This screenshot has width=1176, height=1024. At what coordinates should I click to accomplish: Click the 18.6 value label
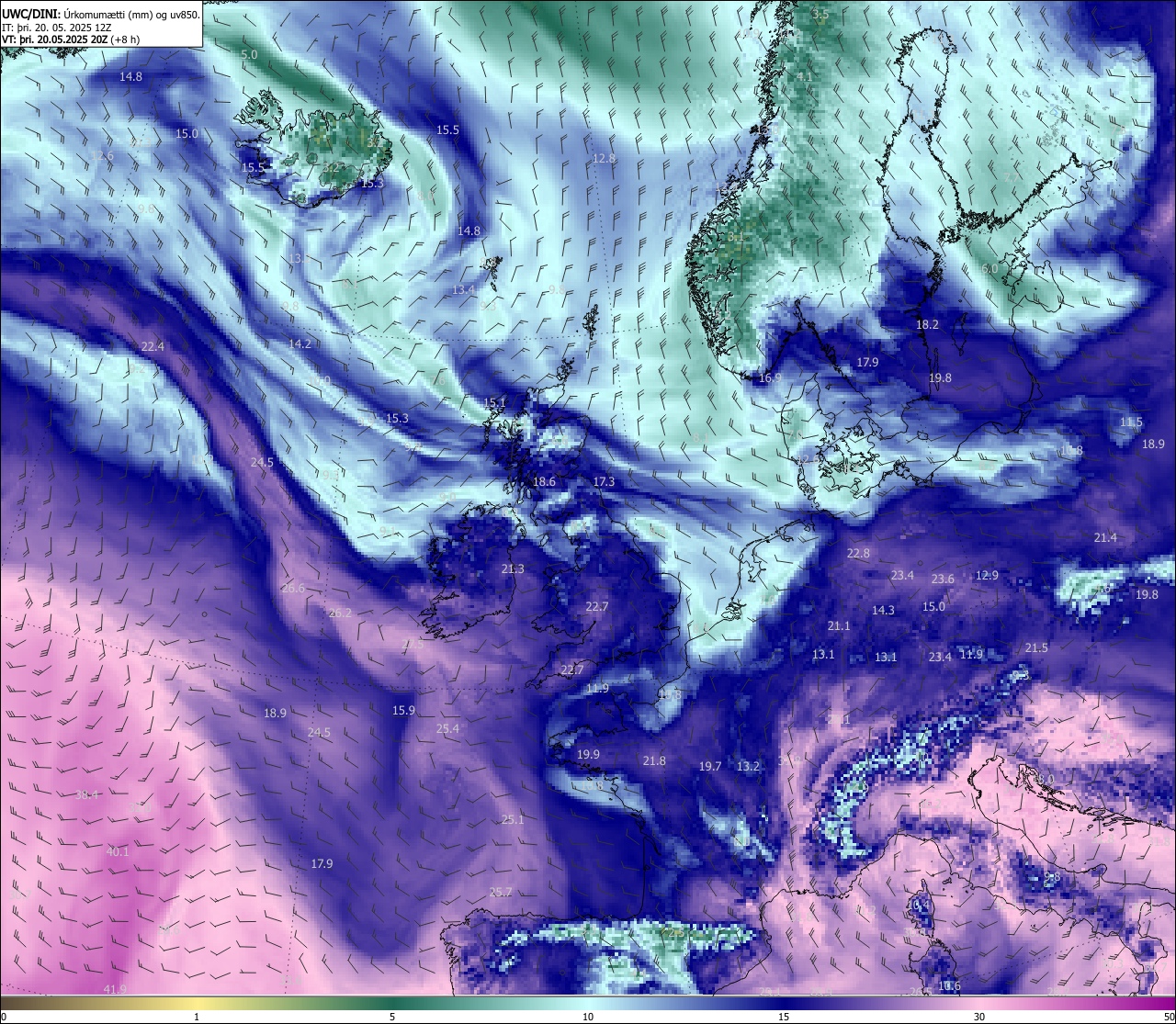click(x=544, y=481)
